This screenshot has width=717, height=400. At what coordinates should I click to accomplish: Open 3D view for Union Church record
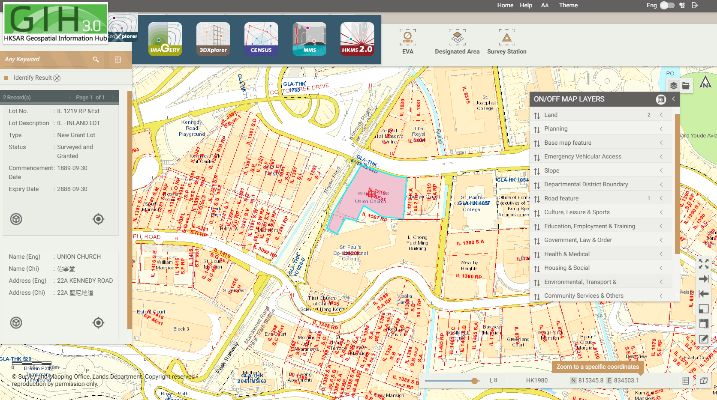16,323
